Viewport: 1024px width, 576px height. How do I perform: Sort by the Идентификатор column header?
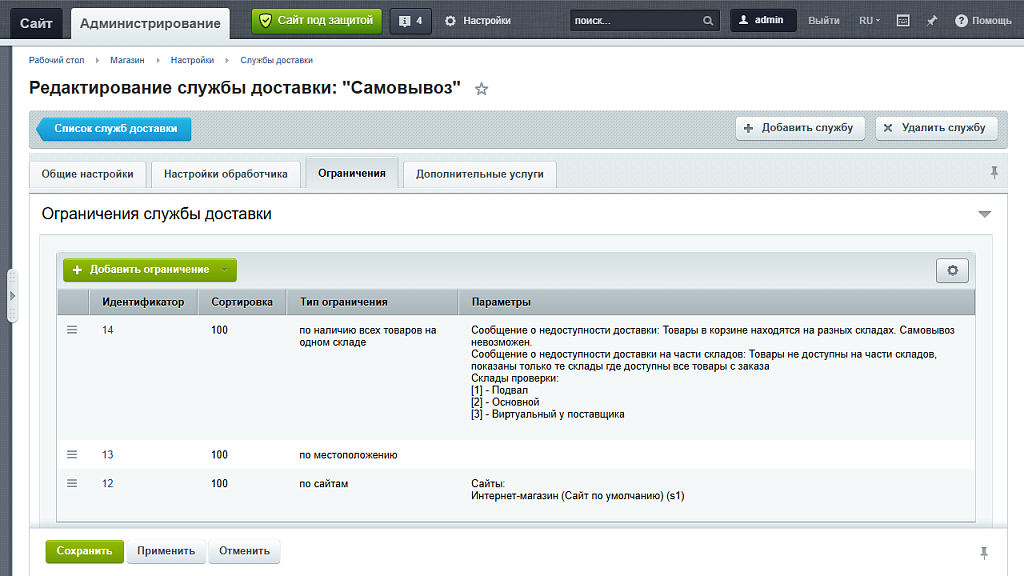click(143, 302)
